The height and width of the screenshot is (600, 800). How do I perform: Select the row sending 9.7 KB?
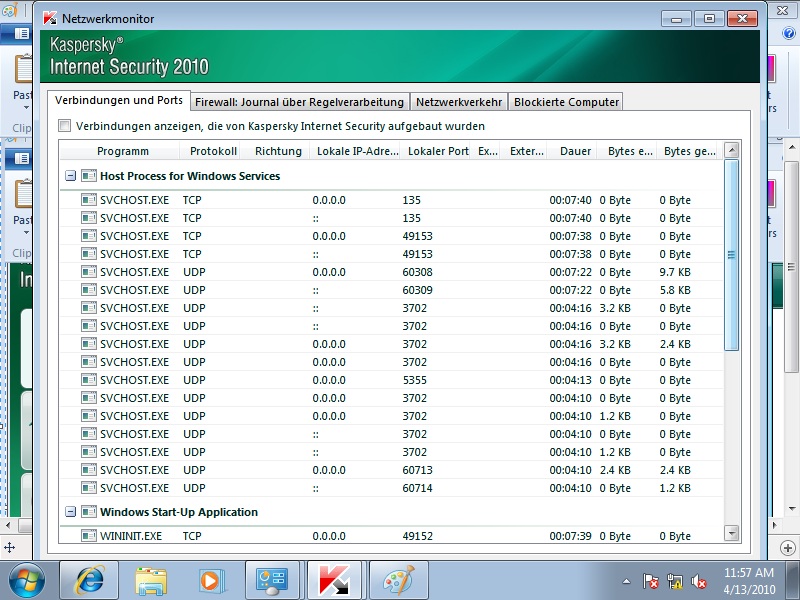391,272
